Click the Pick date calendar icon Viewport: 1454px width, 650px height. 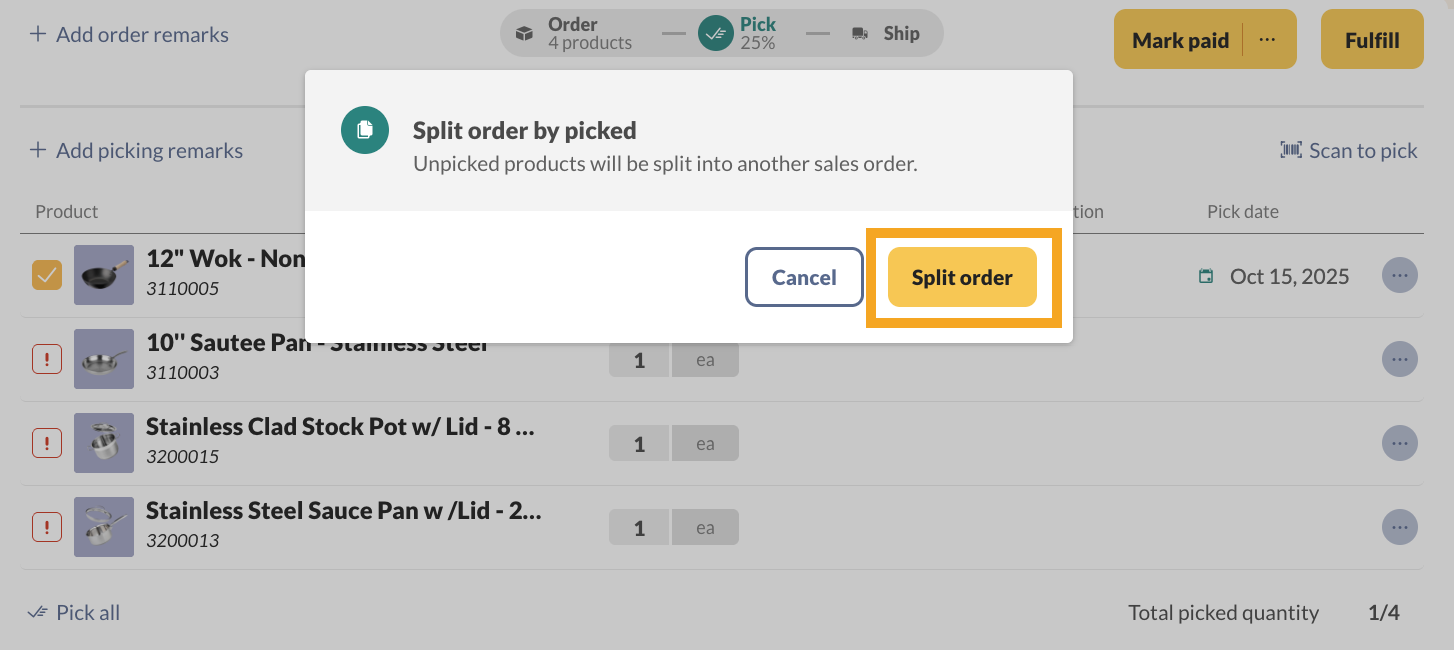point(1207,276)
